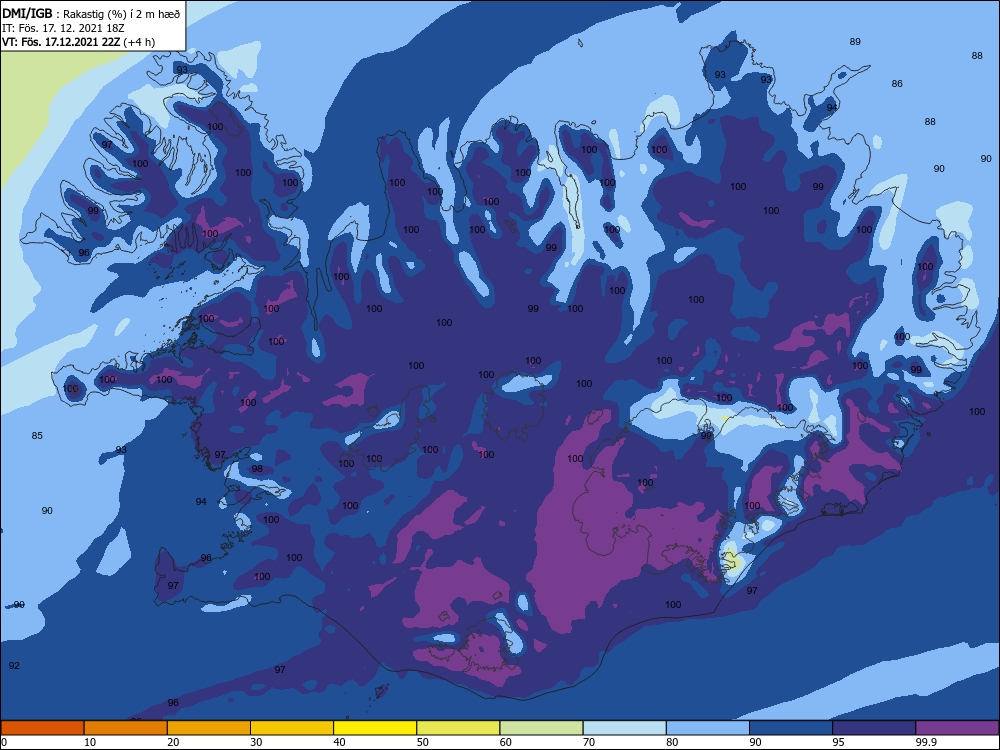Click the legend tick label '10'
The width and height of the screenshot is (1000, 750).
[90, 742]
